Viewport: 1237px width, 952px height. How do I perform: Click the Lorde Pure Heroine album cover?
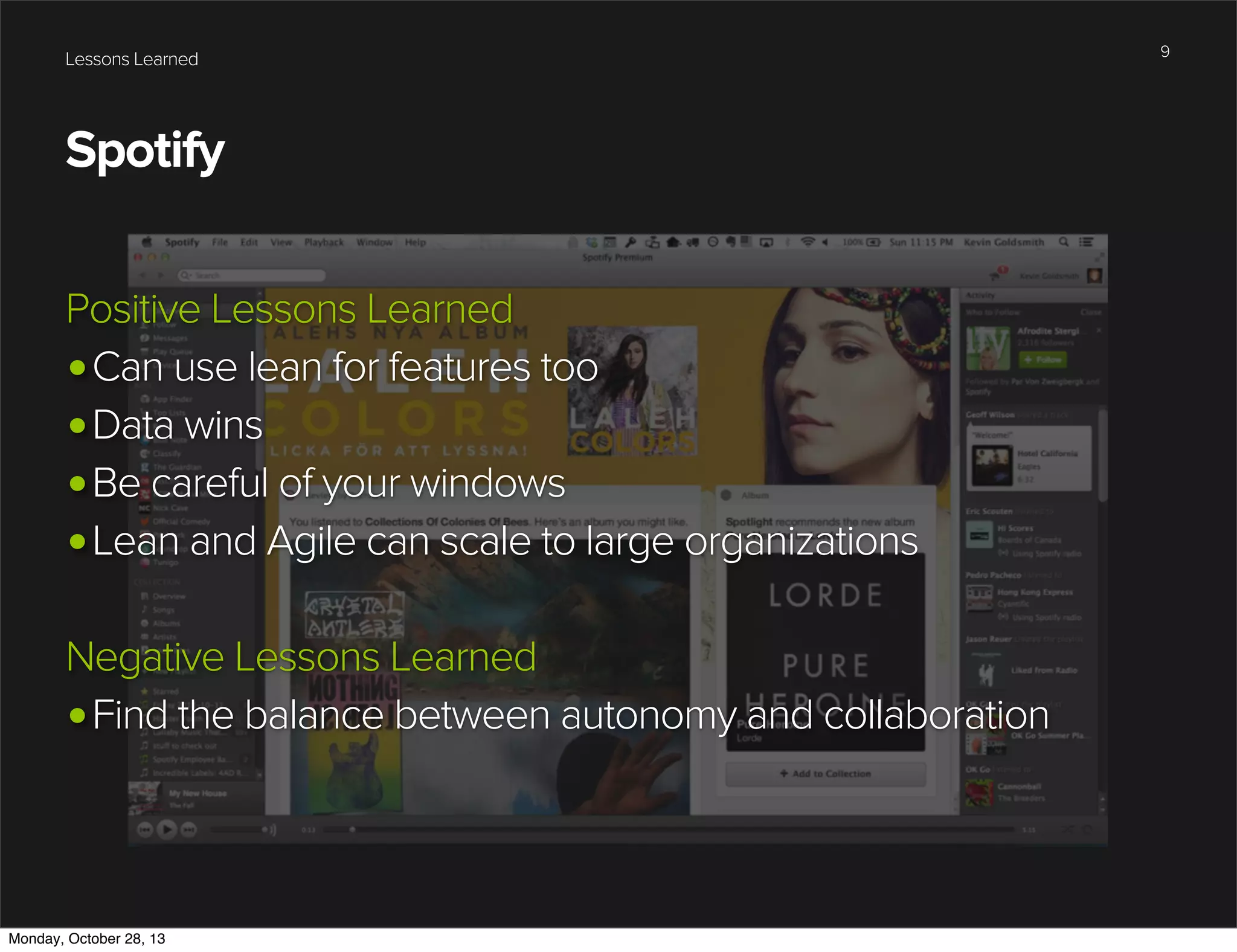pos(825,652)
